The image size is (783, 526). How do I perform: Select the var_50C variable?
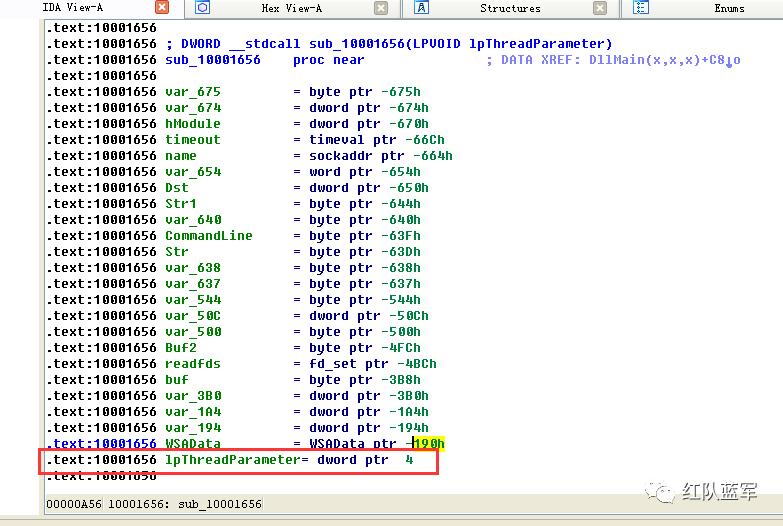pyautogui.click(x=193, y=316)
